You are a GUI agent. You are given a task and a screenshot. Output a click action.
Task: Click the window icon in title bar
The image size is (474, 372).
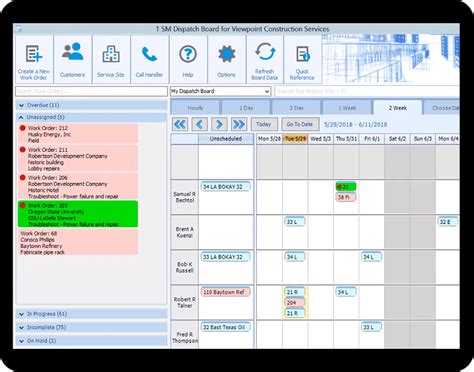18,29
